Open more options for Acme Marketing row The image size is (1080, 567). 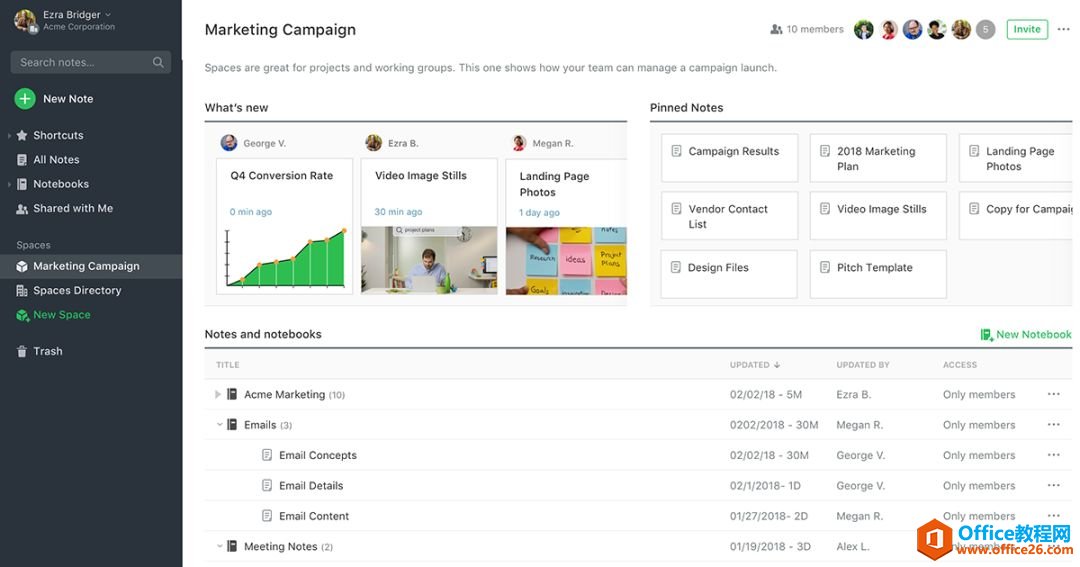[1054, 394]
